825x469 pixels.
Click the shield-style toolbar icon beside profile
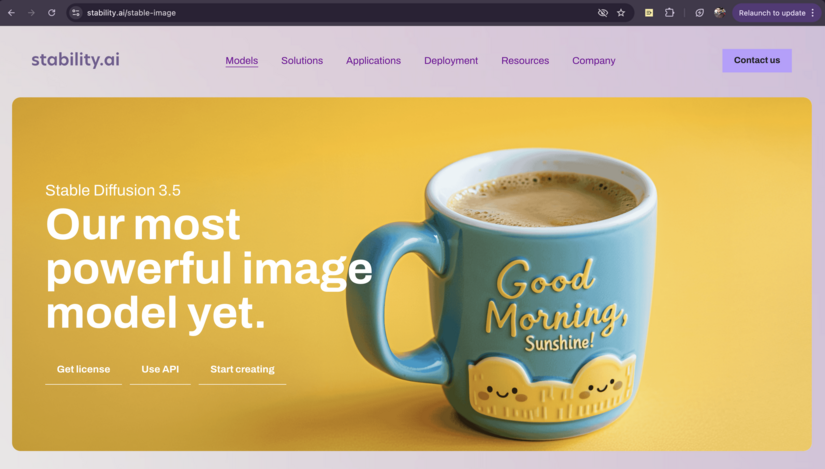point(699,13)
